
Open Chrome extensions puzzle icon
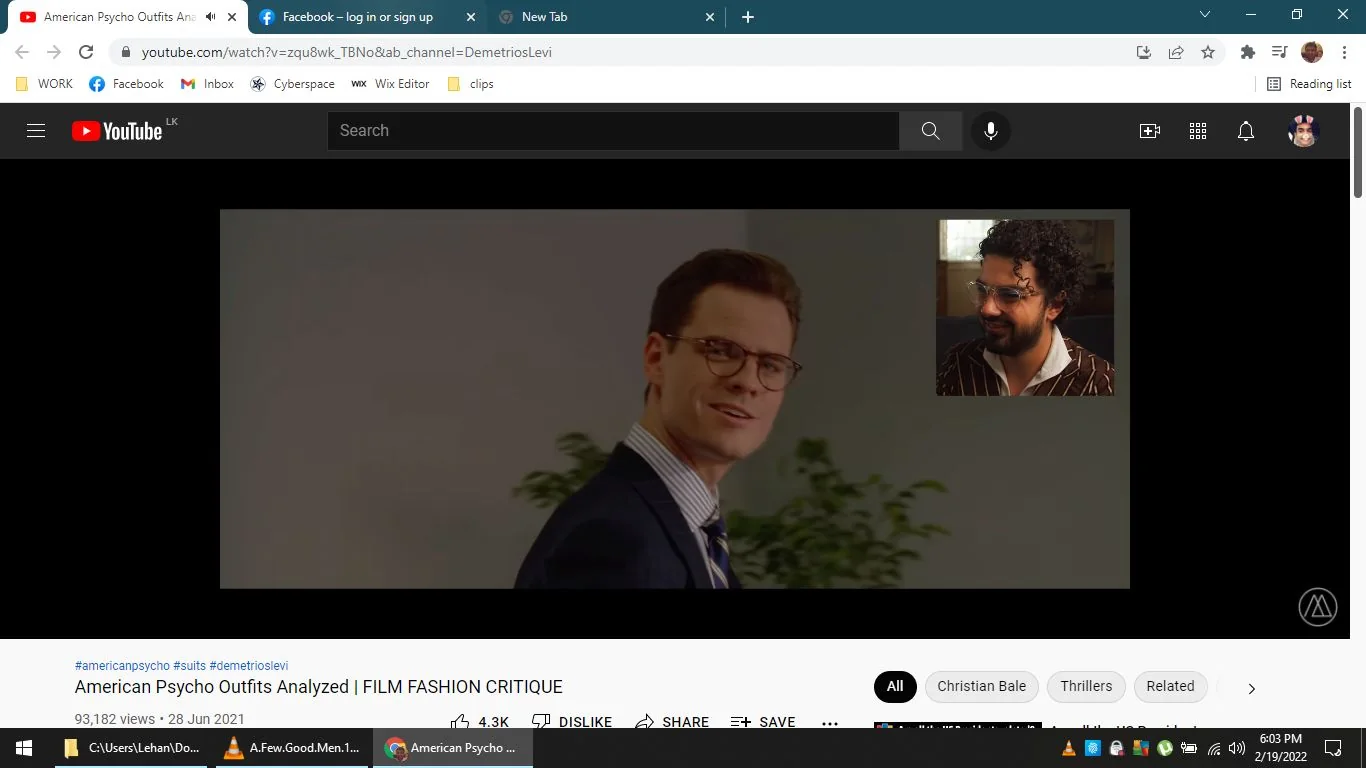1248,52
